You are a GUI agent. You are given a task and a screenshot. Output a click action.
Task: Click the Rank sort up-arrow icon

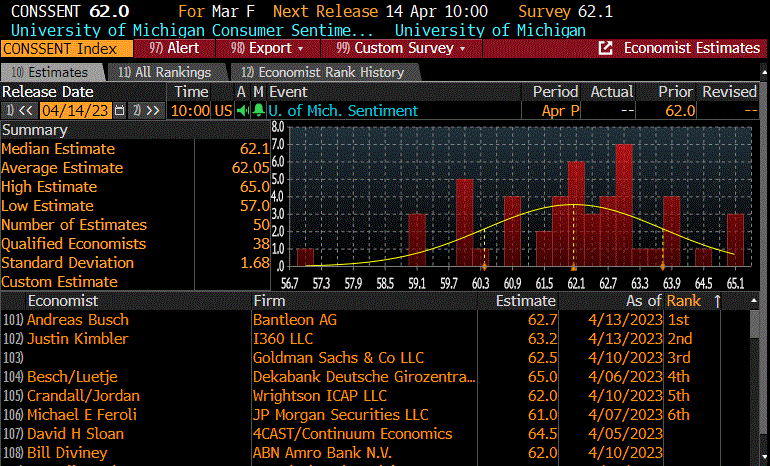click(x=717, y=301)
